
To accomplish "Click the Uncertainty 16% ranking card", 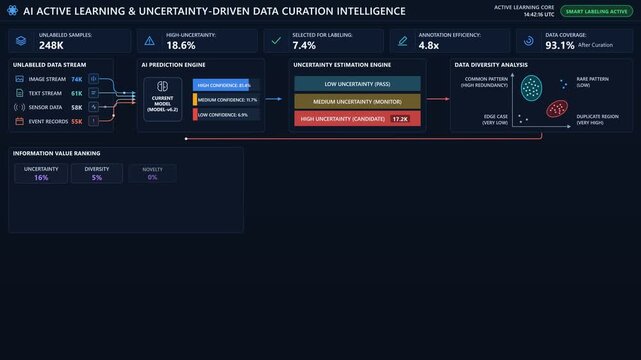I will (41, 173).
